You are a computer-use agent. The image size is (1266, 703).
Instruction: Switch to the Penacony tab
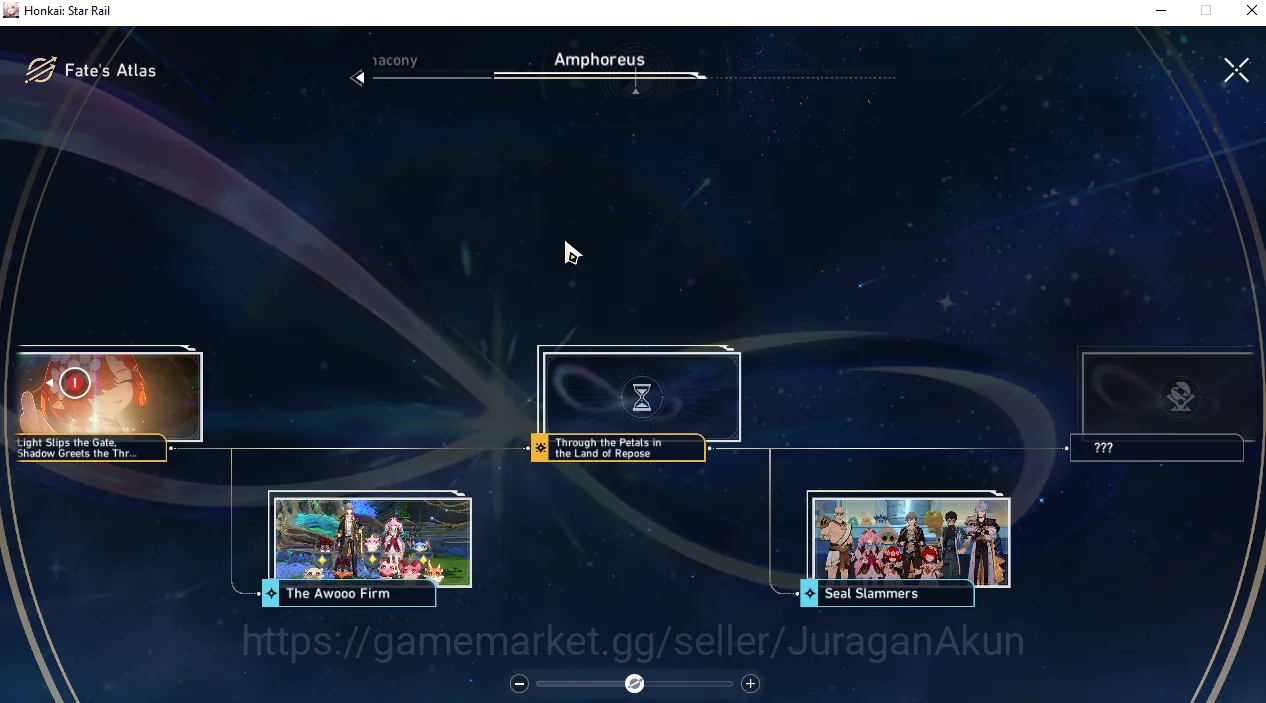pos(395,61)
